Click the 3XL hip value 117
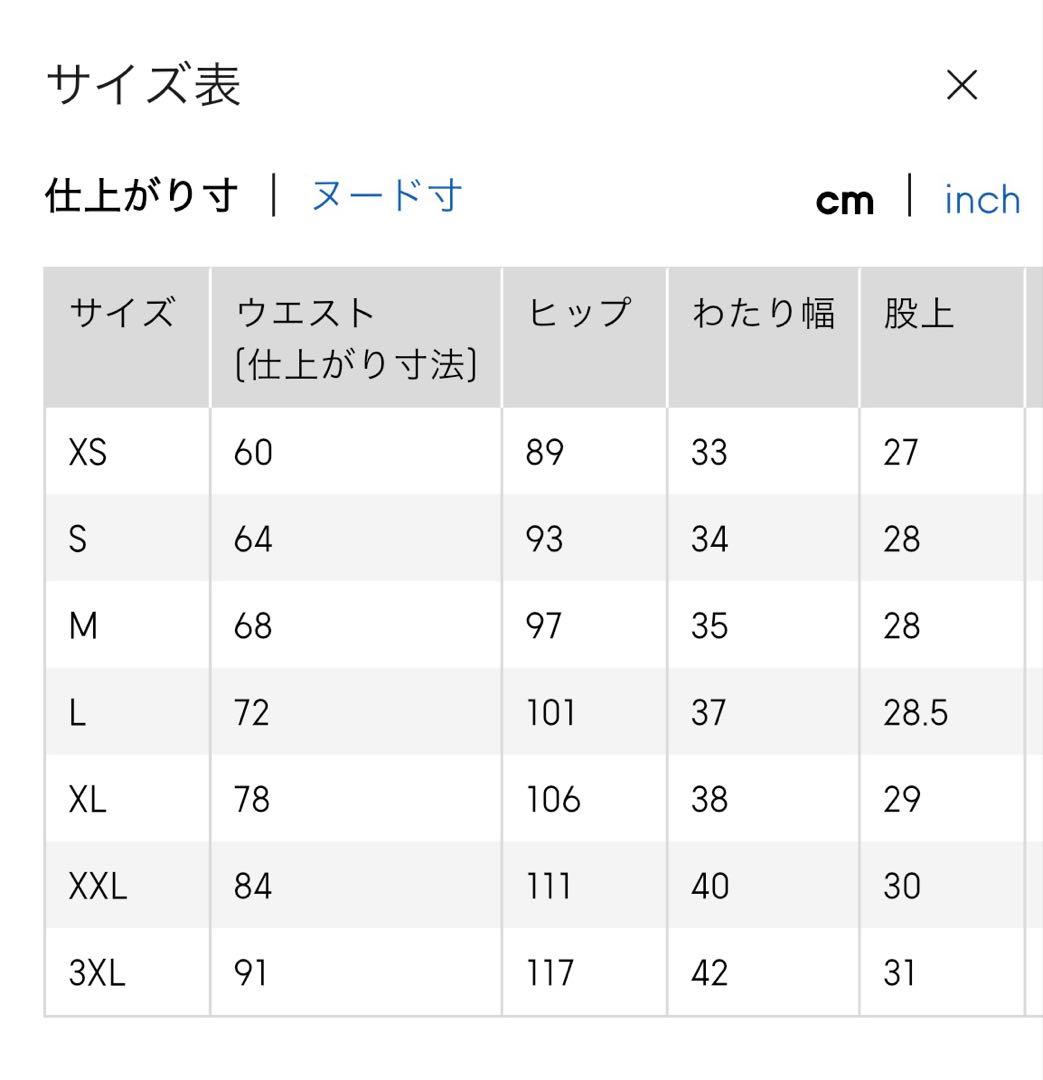Screen dimensions: 1043x1080 point(549,973)
